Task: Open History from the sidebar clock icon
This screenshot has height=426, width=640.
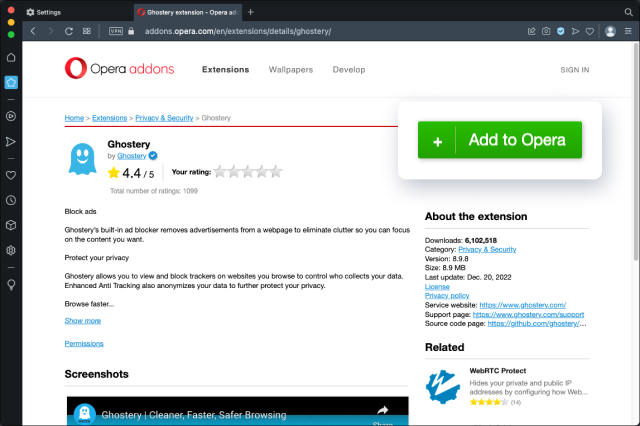Action: point(11,200)
